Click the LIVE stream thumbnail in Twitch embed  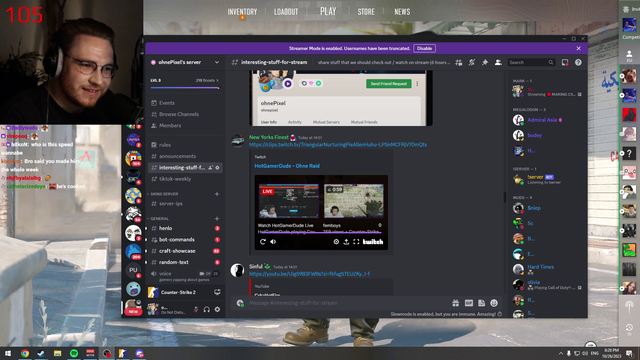click(x=289, y=201)
